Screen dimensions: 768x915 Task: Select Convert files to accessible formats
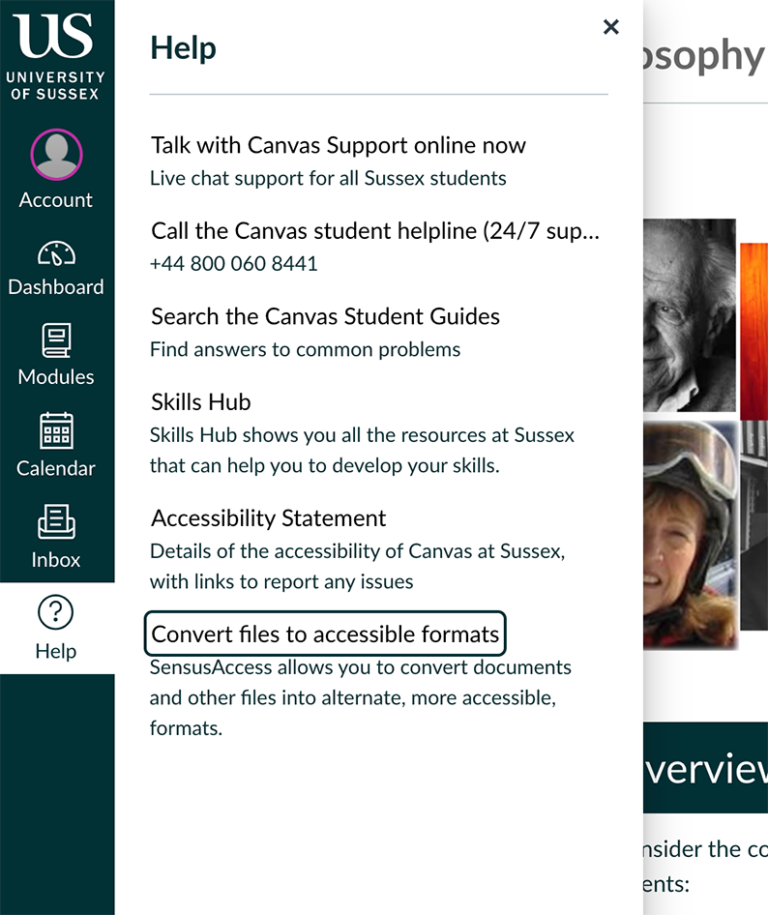pos(326,633)
